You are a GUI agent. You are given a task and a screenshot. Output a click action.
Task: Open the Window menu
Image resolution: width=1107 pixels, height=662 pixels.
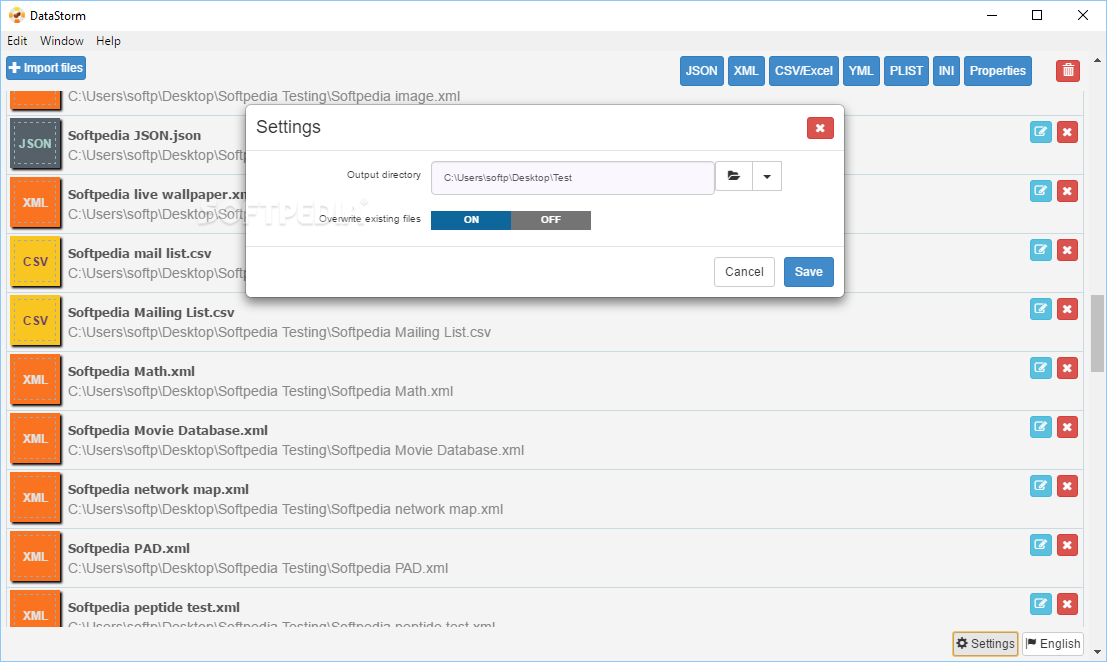coord(62,41)
